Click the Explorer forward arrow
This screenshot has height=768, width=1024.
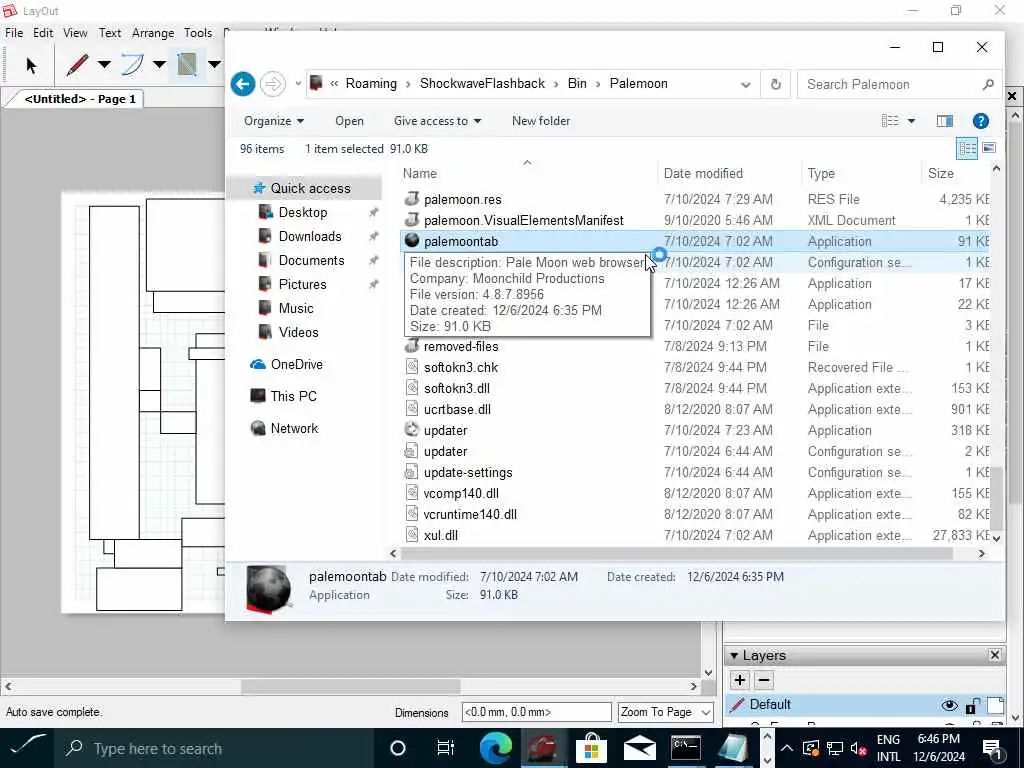pos(273,84)
